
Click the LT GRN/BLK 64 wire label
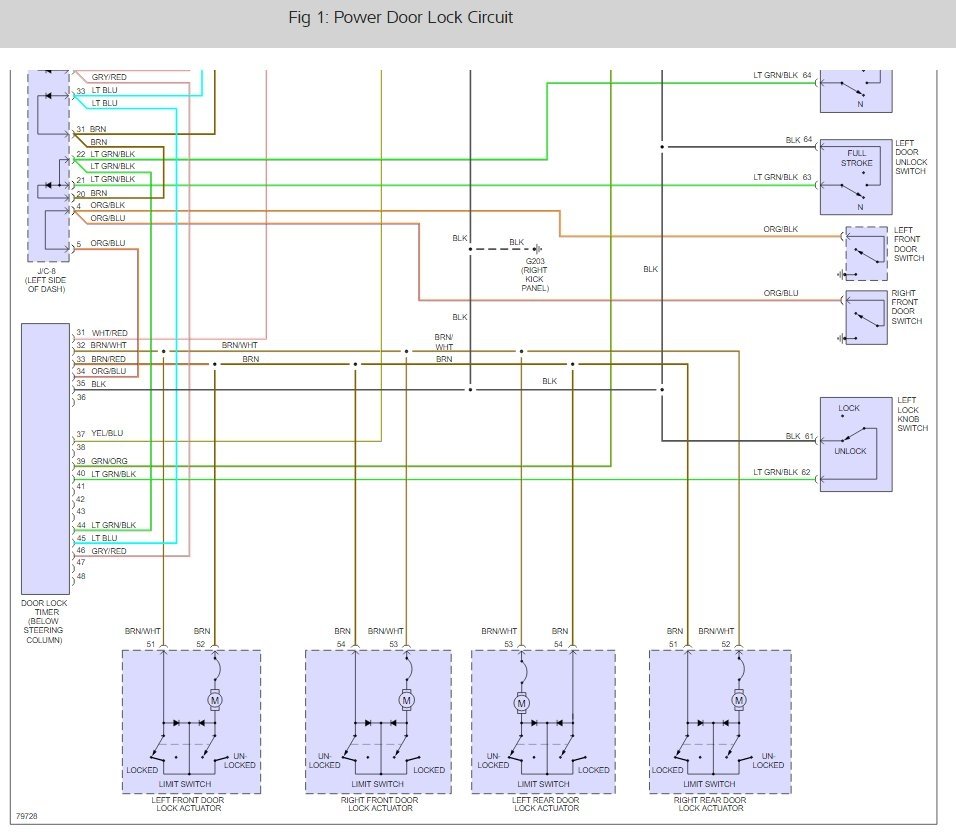[x=782, y=75]
